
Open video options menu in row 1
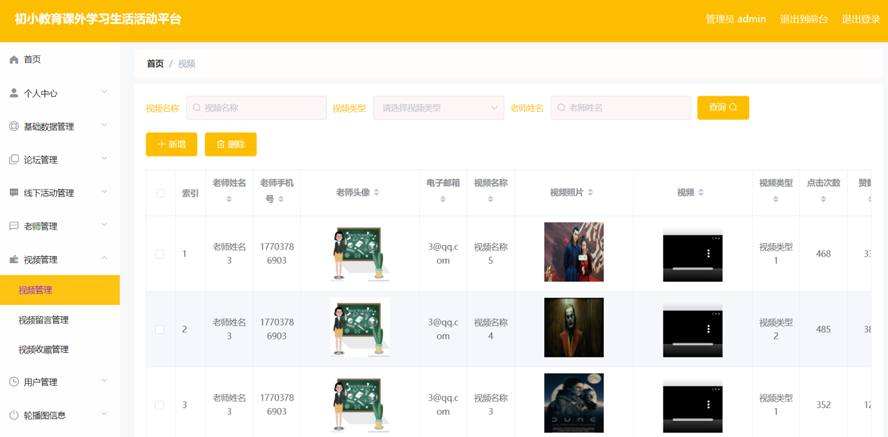(x=708, y=254)
